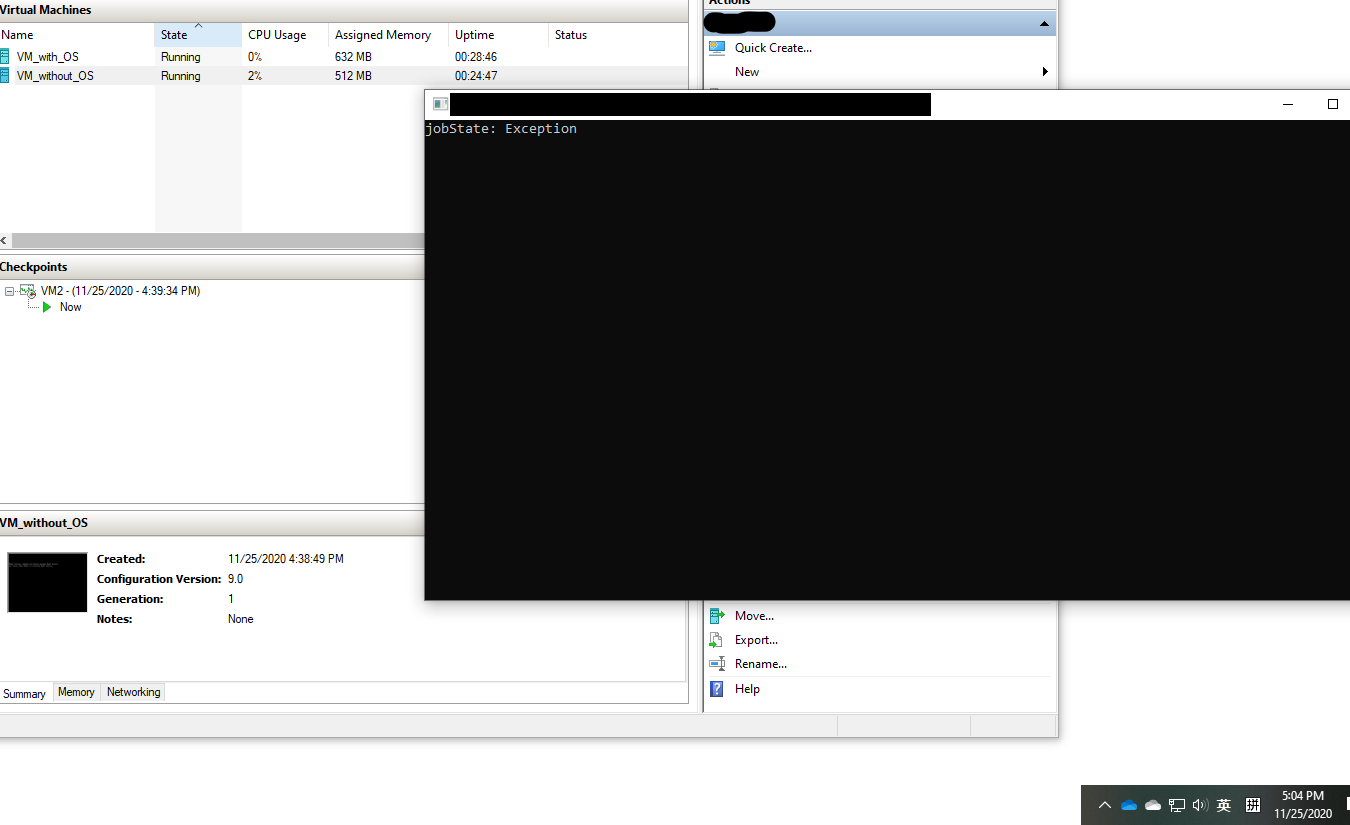Click the Quick Create icon in Actions pane
The image size is (1350, 825).
[x=717, y=47]
